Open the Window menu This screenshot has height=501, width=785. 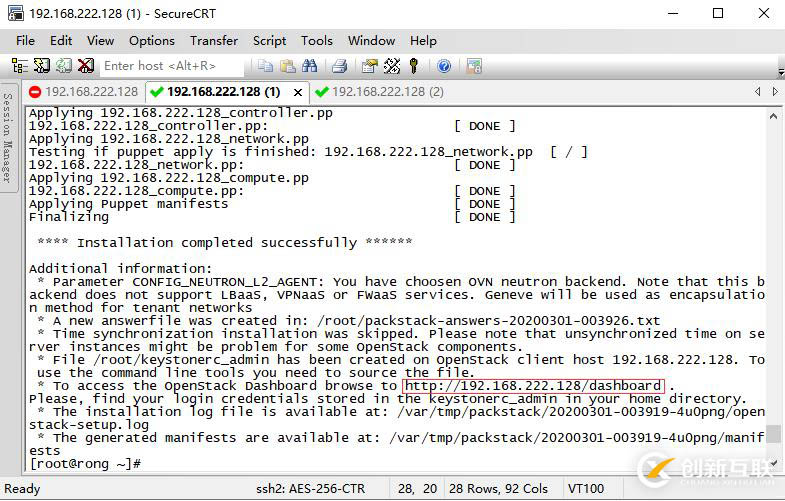pyautogui.click(x=371, y=41)
